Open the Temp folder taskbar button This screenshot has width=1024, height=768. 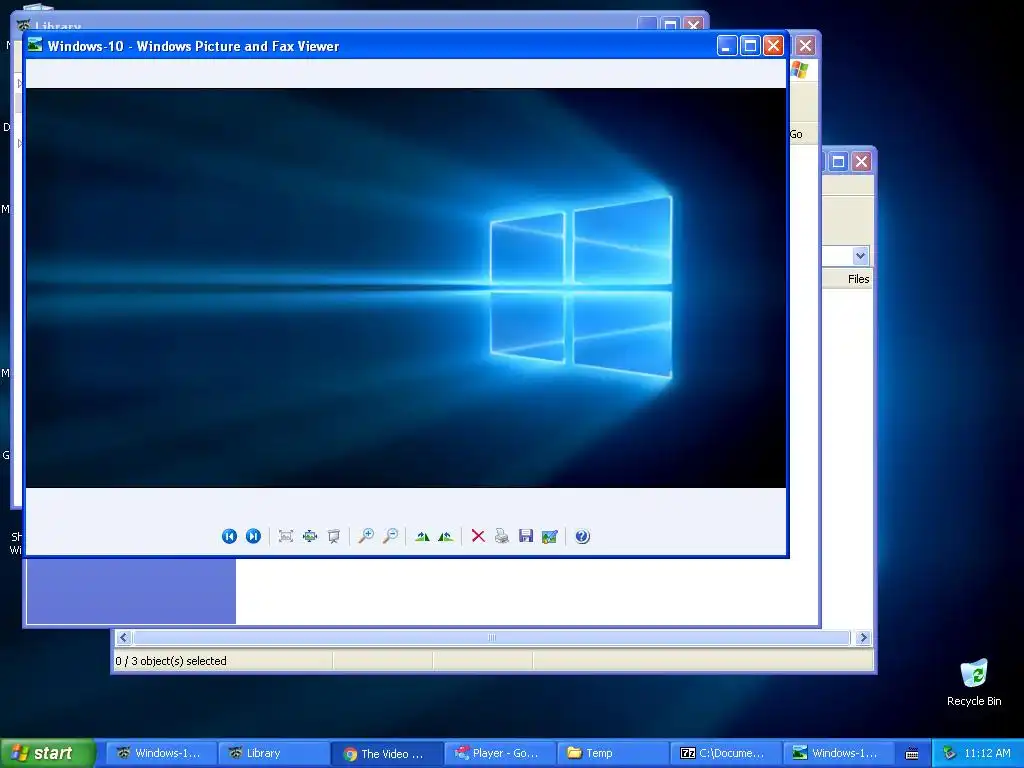[613, 753]
